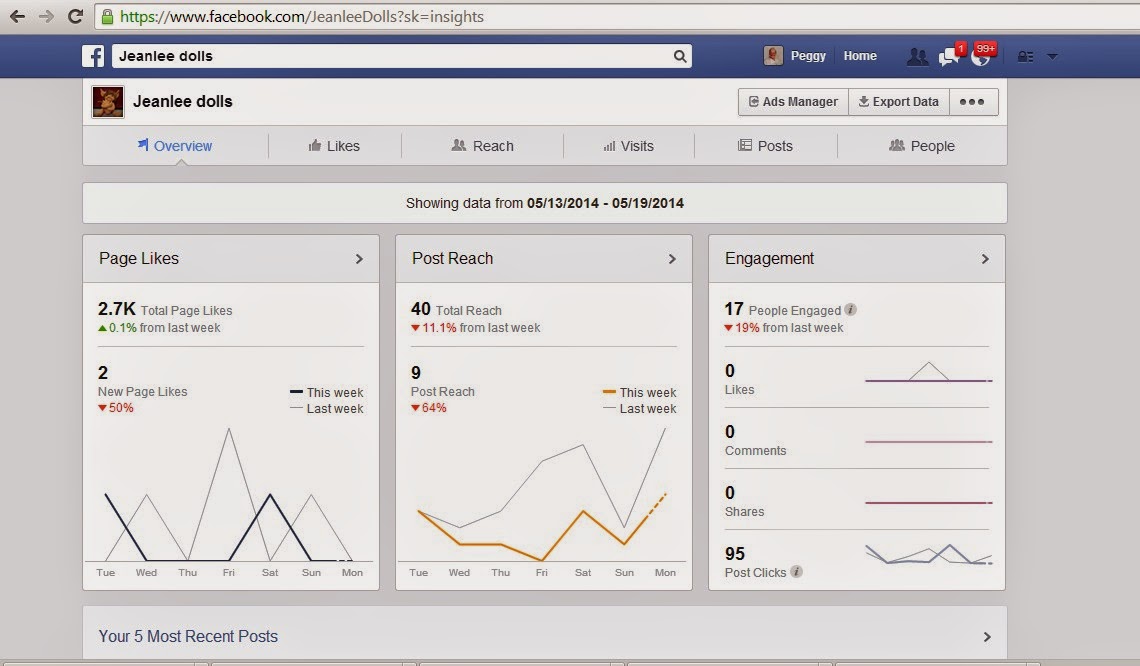The width and height of the screenshot is (1140, 666).
Task: Expand the Page Likes section arrow
Action: coord(359,258)
